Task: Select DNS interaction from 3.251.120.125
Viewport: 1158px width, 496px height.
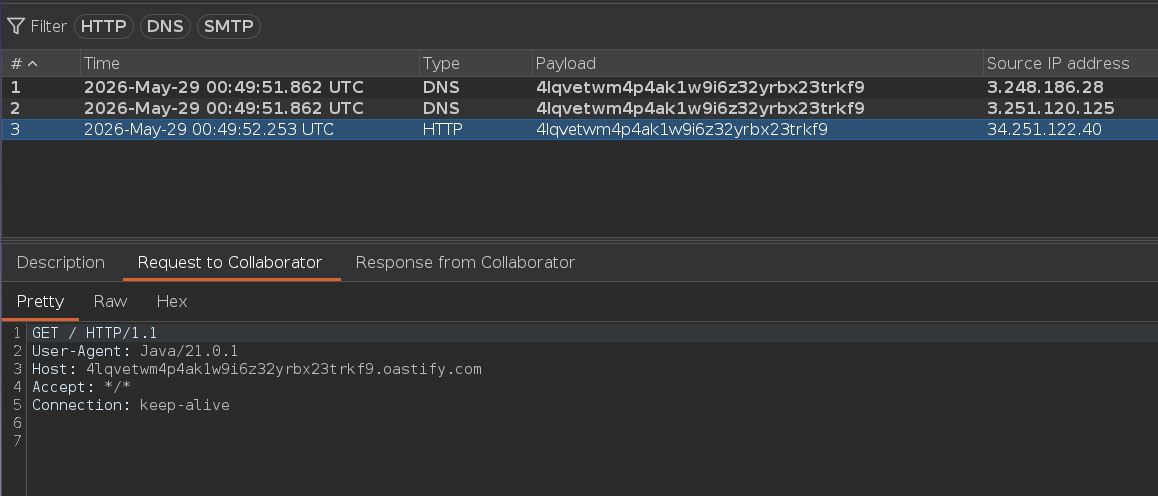Action: (580, 108)
